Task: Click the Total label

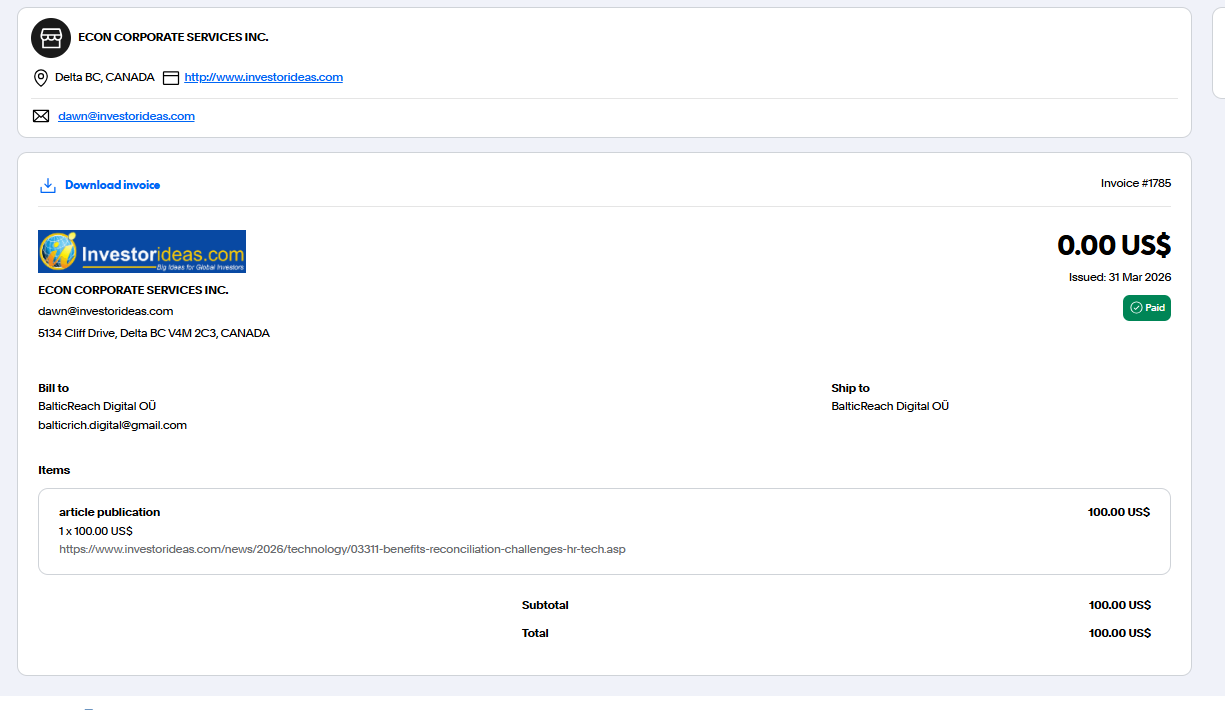Action: (535, 633)
